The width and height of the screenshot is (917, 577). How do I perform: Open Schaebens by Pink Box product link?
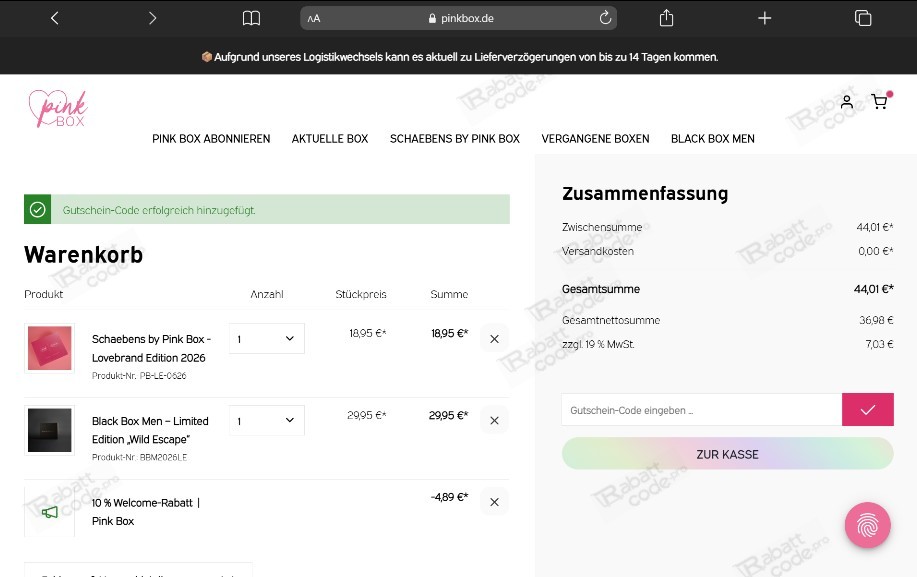[x=151, y=348]
